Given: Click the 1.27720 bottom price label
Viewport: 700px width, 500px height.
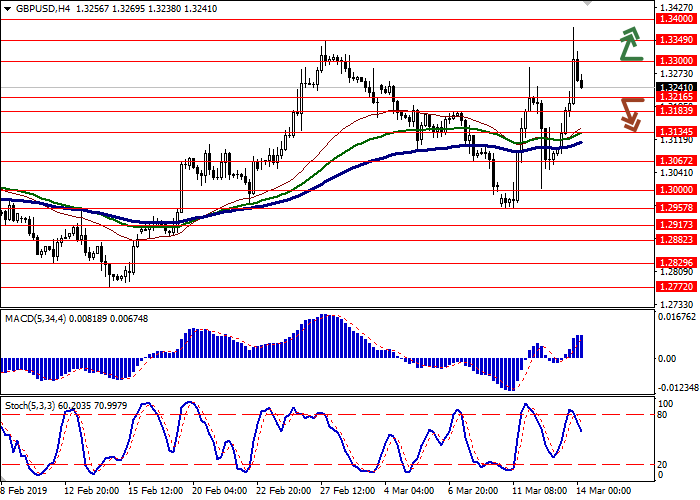Looking at the screenshot, I should pyautogui.click(x=676, y=285).
